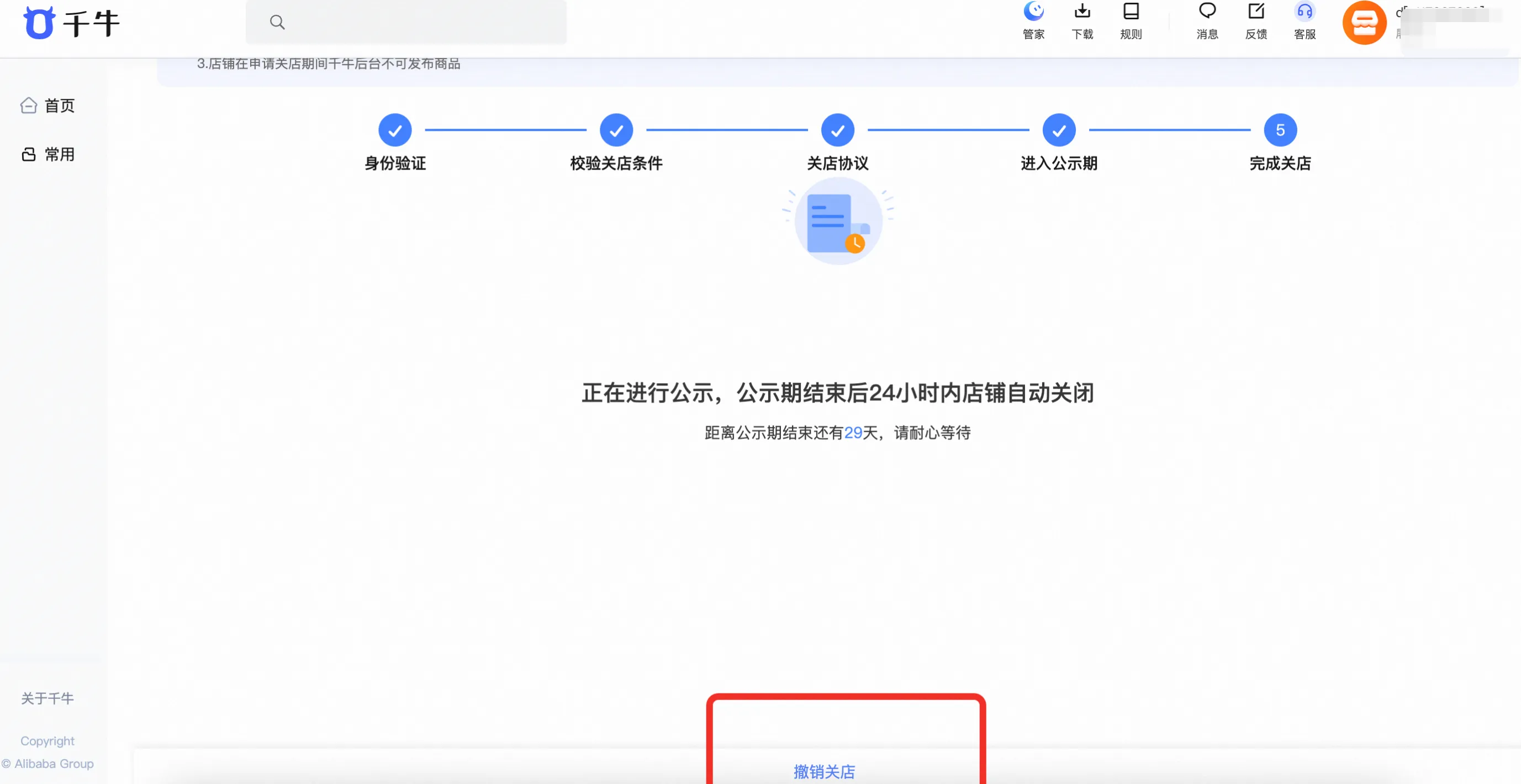Select step 5 完成关店 circle
Screen dimensions: 1521x784
[1280, 130]
